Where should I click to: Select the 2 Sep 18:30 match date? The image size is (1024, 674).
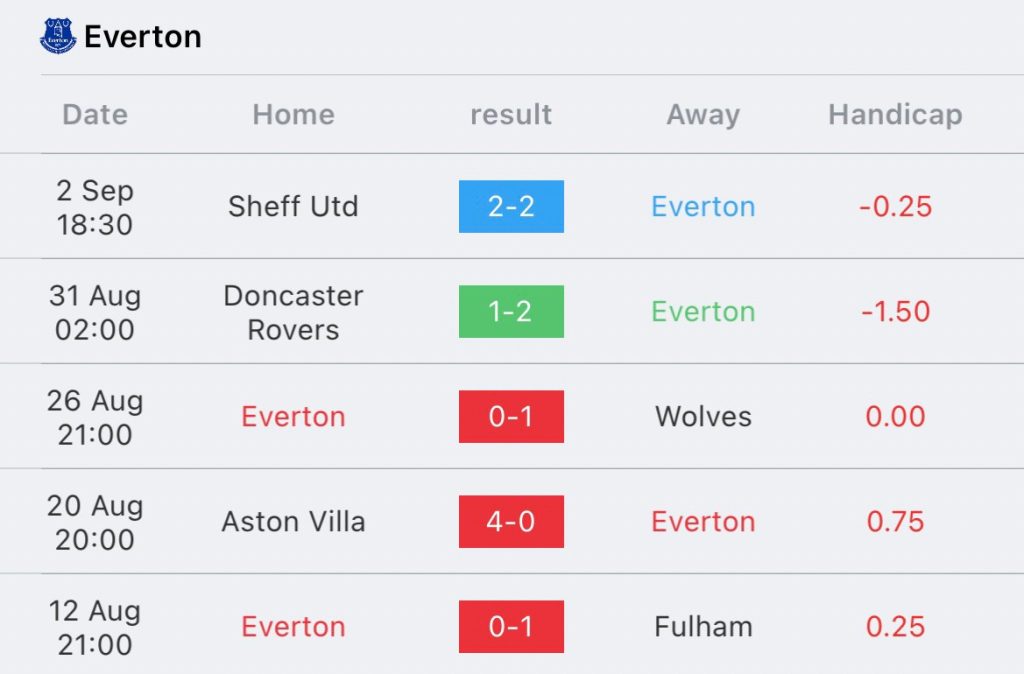pyautogui.click(x=95, y=207)
